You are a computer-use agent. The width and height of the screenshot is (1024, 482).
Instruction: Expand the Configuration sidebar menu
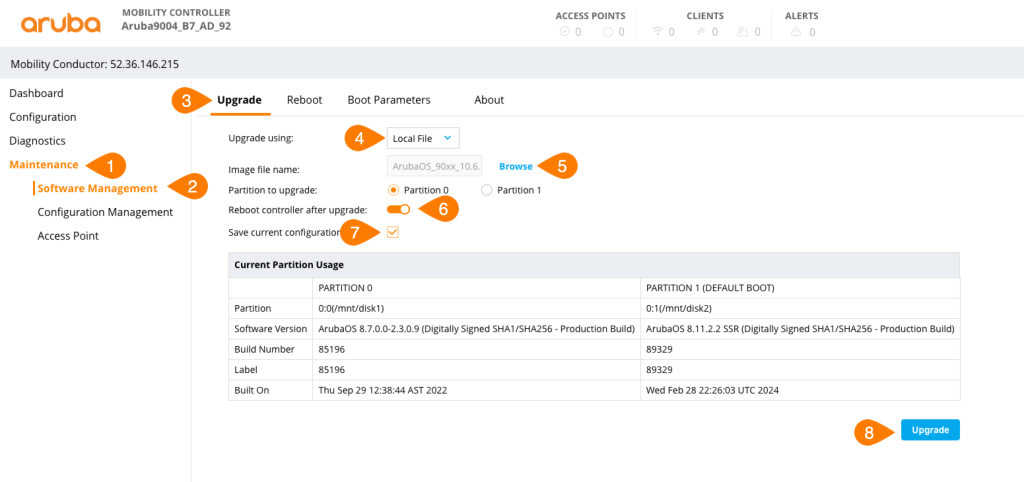pos(42,117)
